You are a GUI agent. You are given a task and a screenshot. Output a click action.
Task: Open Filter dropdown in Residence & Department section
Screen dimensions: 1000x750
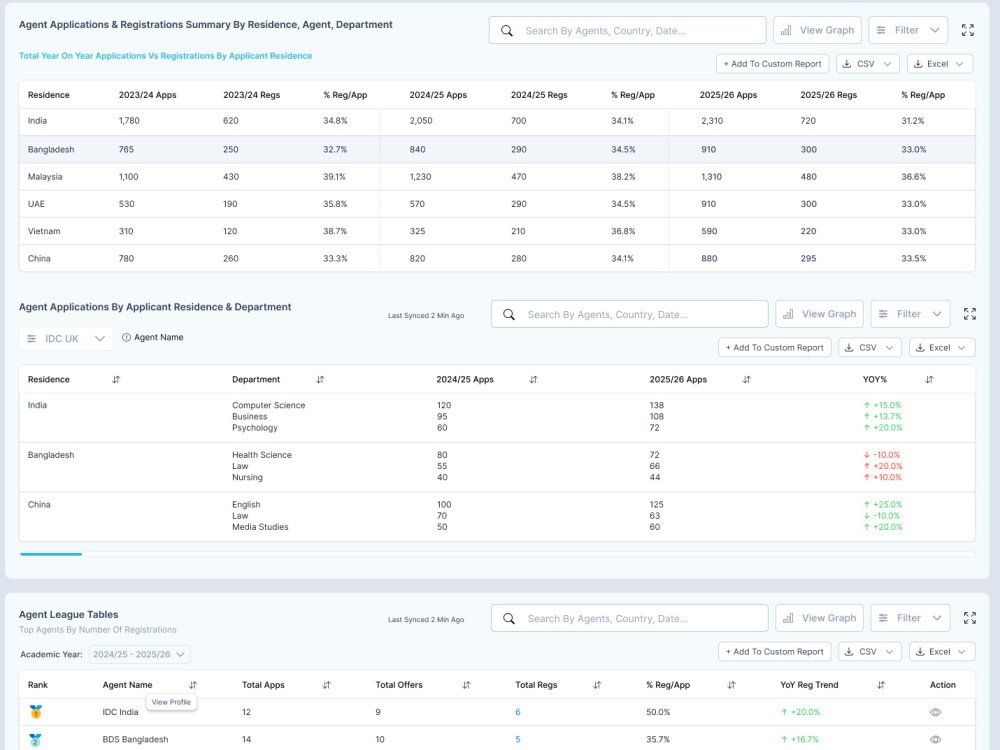[910, 314]
